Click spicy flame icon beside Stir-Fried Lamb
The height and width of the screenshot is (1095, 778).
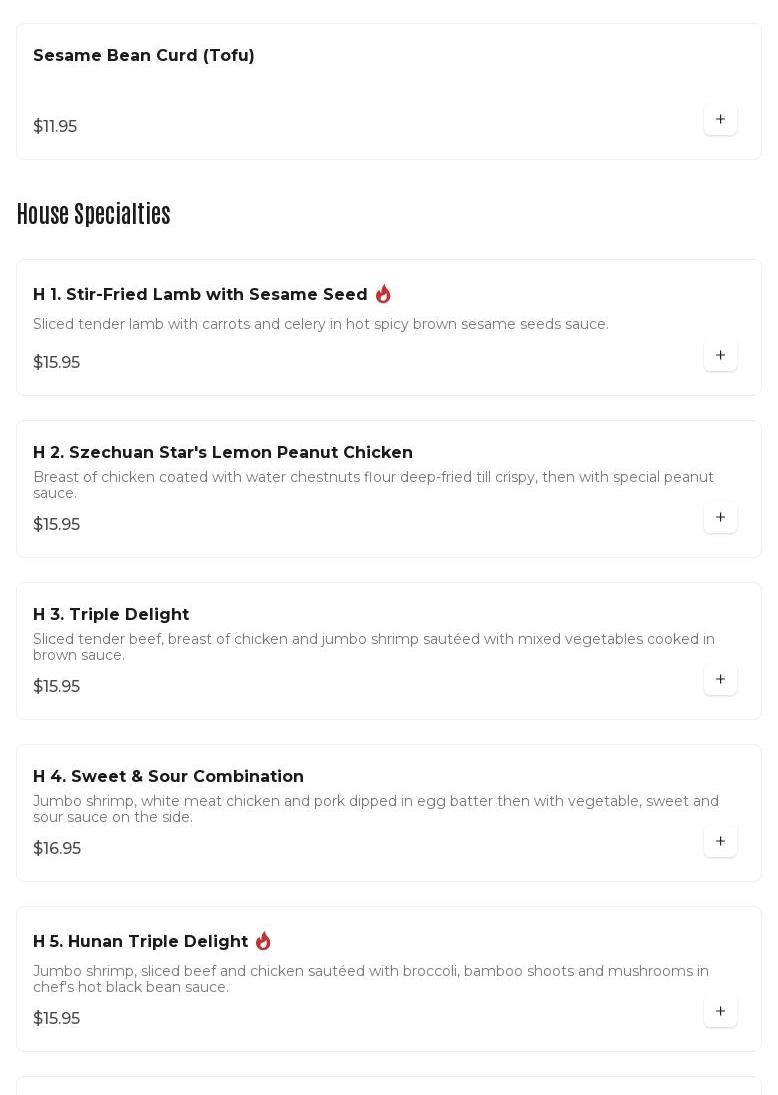click(x=383, y=294)
